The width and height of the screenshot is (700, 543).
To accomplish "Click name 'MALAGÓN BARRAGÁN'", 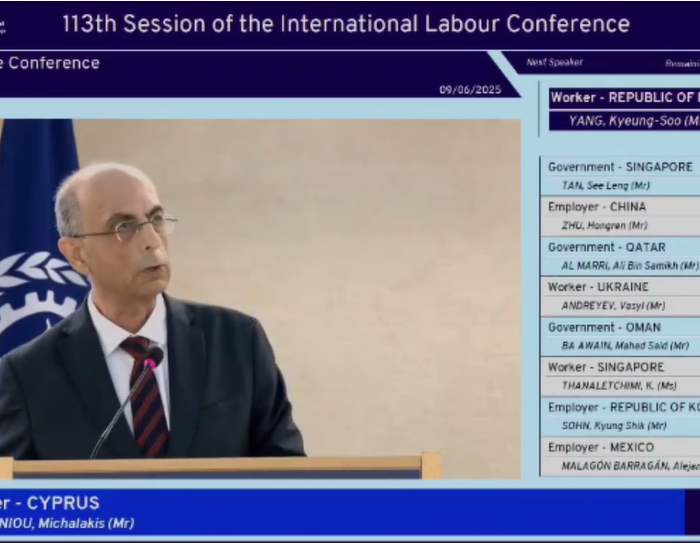I will coord(615,466).
